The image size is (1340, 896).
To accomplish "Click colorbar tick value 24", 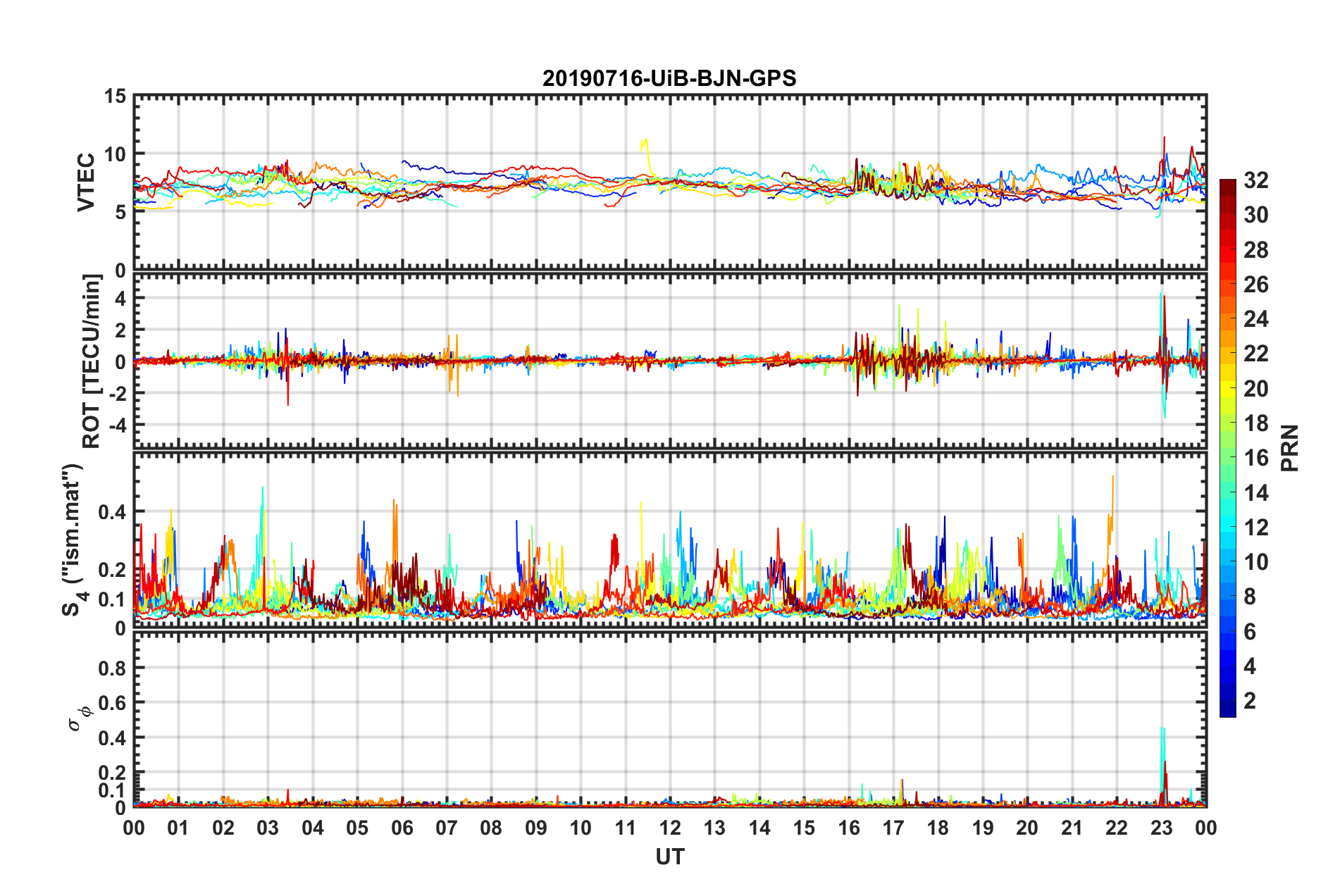I will click(1256, 319).
